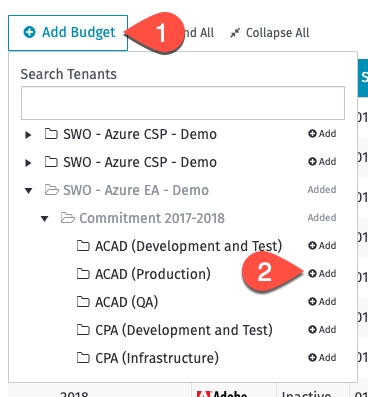Click the Collapse All control
The width and height of the screenshot is (368, 397).
point(270,33)
